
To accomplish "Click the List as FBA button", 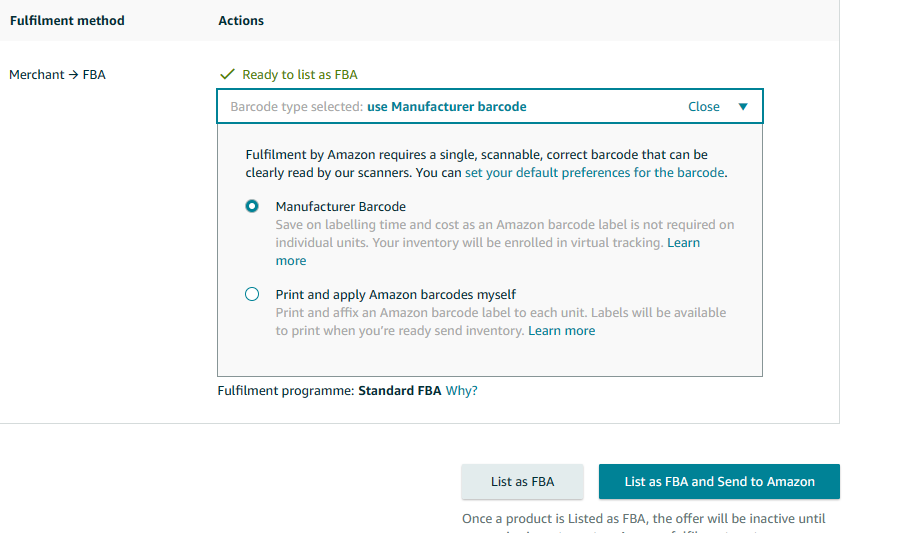I will coord(522,481).
